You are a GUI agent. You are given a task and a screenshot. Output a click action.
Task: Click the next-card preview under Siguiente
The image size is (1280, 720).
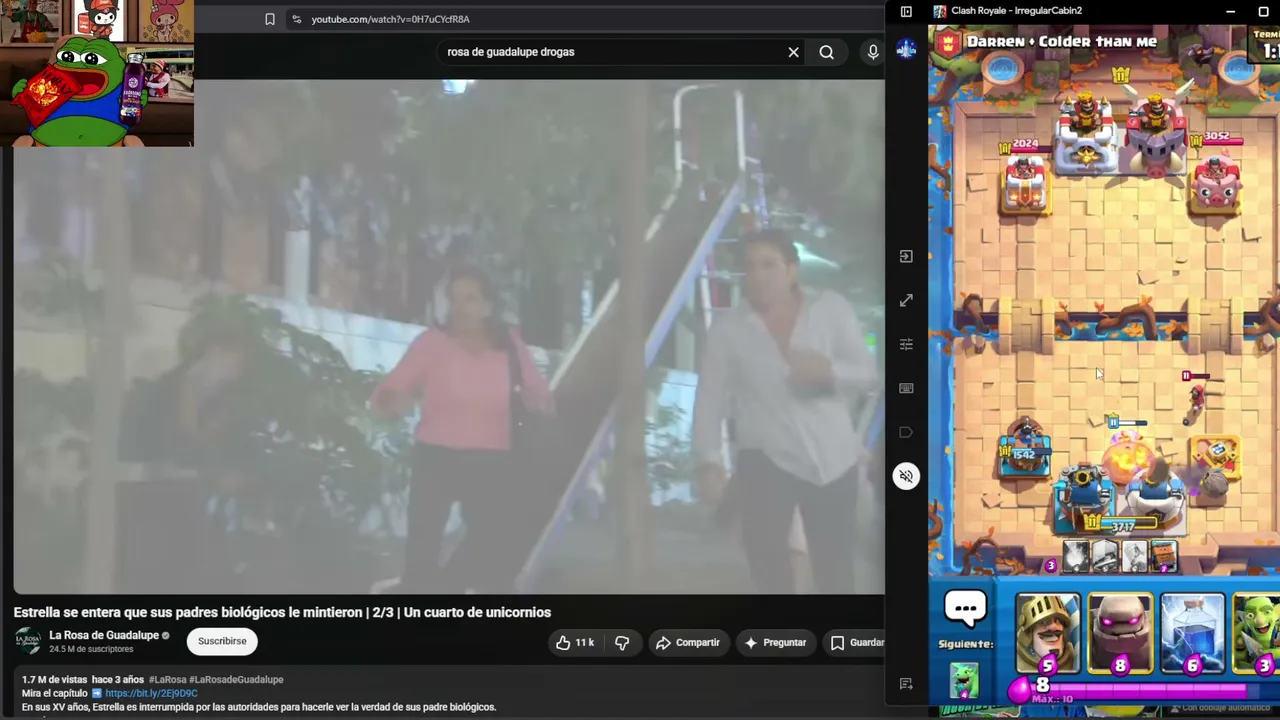964,679
